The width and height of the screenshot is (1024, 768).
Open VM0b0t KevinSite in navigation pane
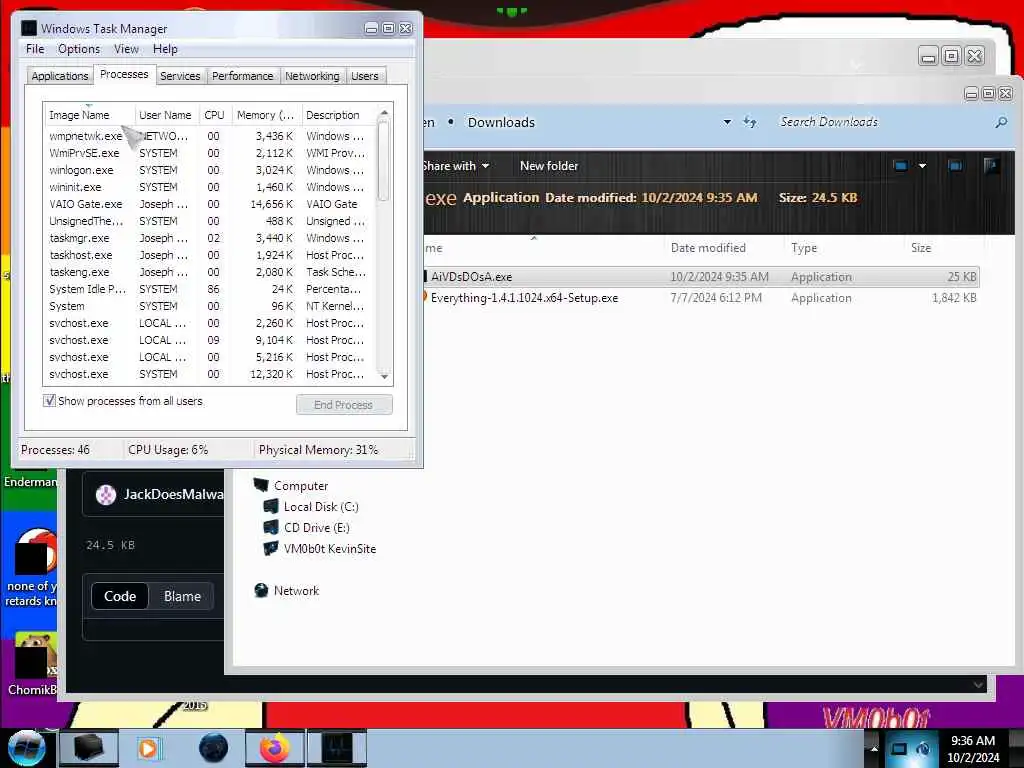(x=319, y=548)
